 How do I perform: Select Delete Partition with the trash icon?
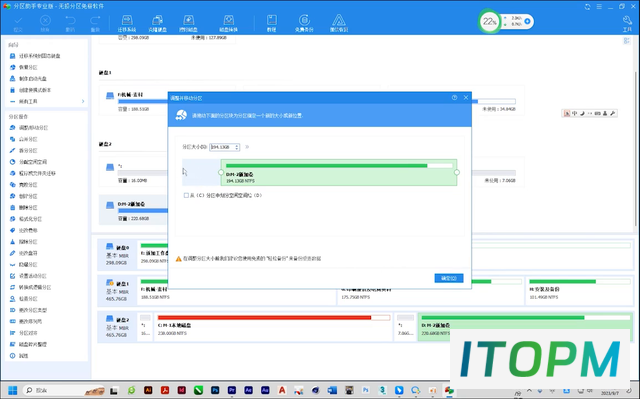pos(28,207)
